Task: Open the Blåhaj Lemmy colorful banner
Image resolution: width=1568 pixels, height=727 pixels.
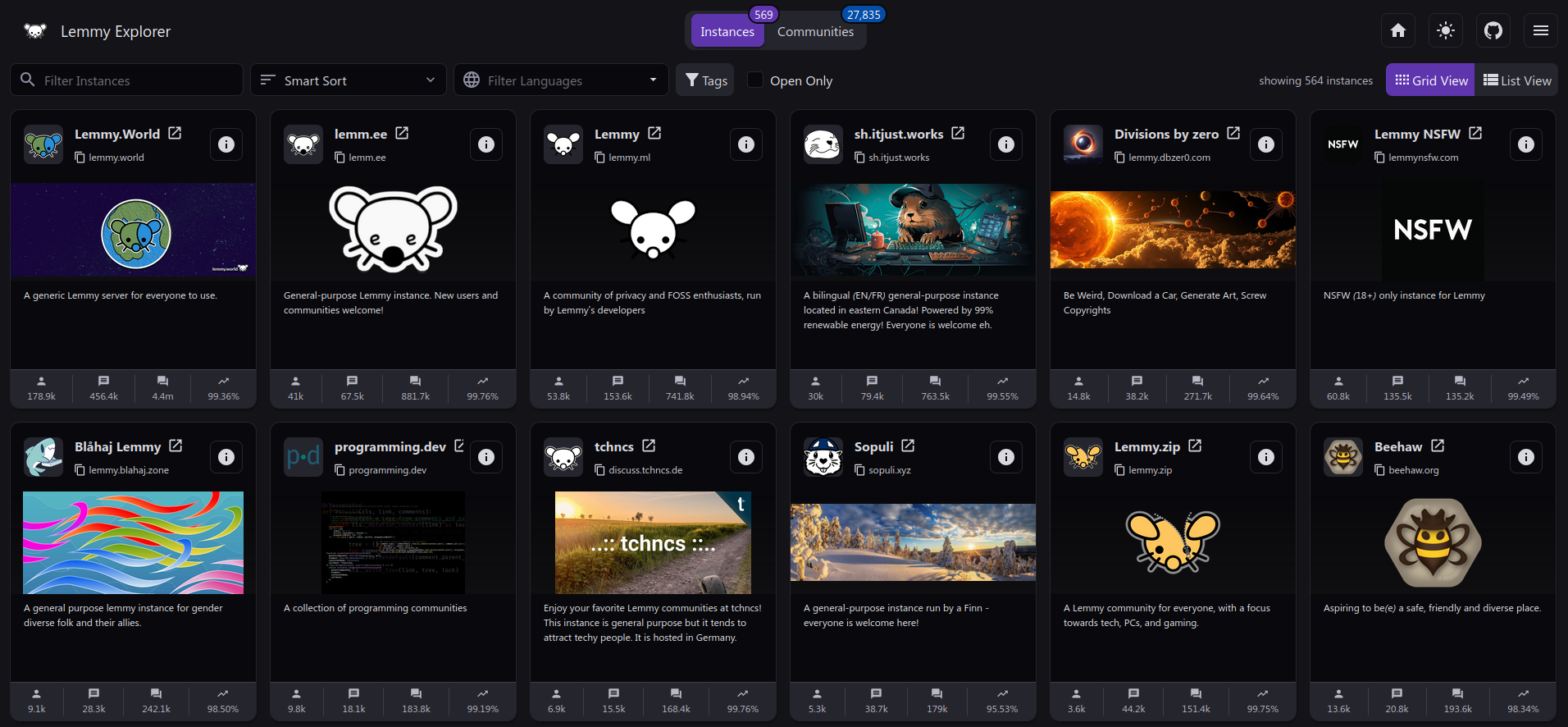Action: [x=133, y=542]
